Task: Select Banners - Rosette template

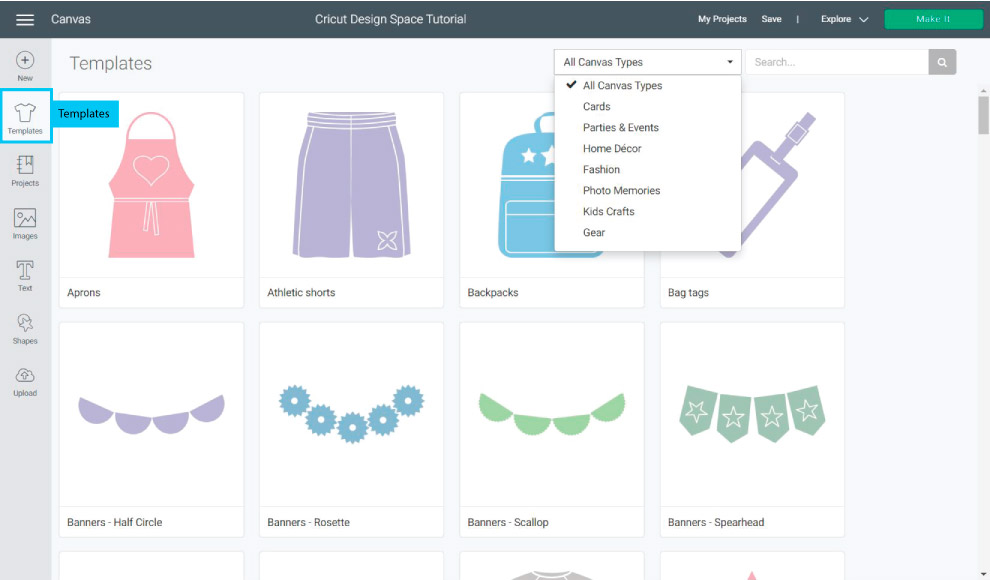Action: point(351,429)
